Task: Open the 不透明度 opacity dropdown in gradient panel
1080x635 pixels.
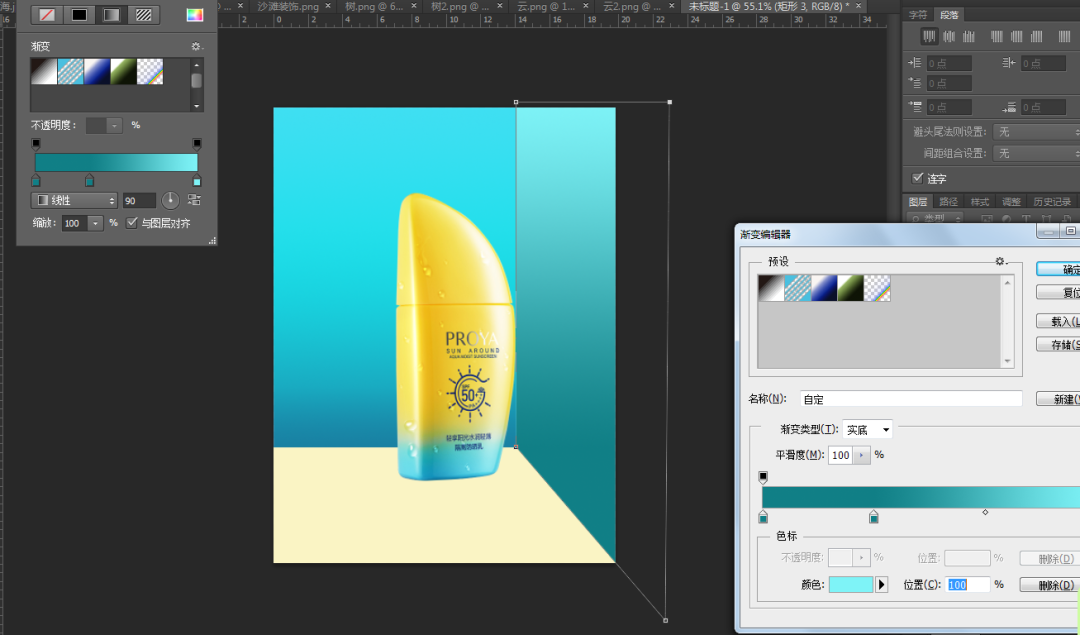Action: coord(114,125)
